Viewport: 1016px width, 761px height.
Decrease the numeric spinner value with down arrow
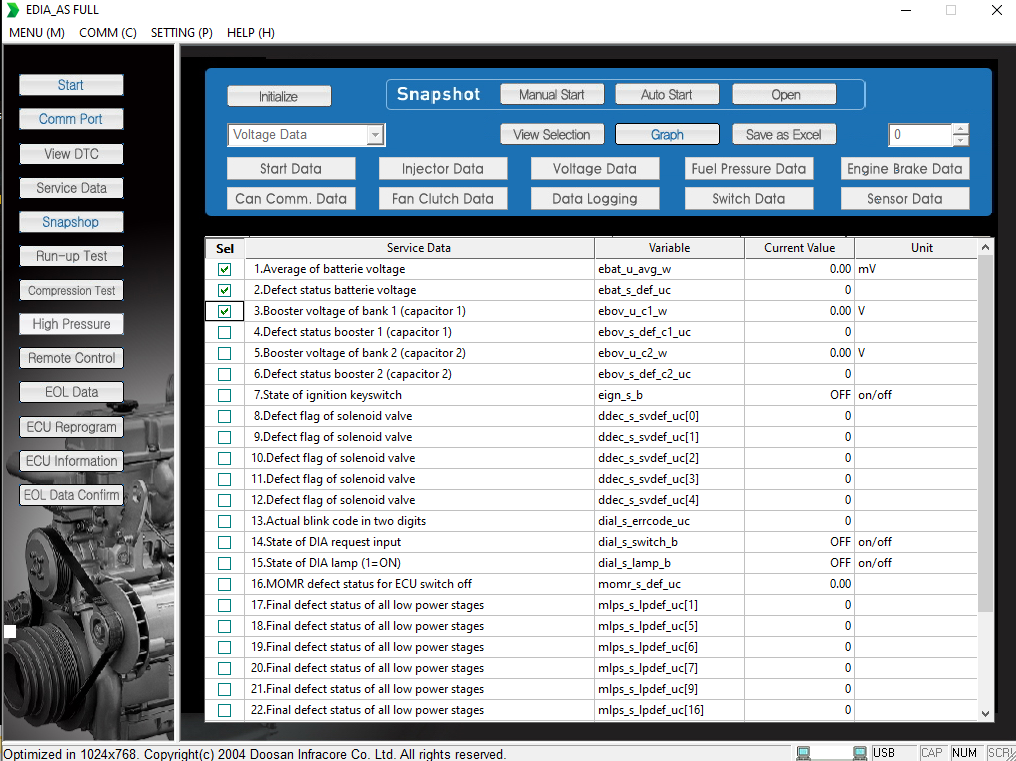point(962,140)
